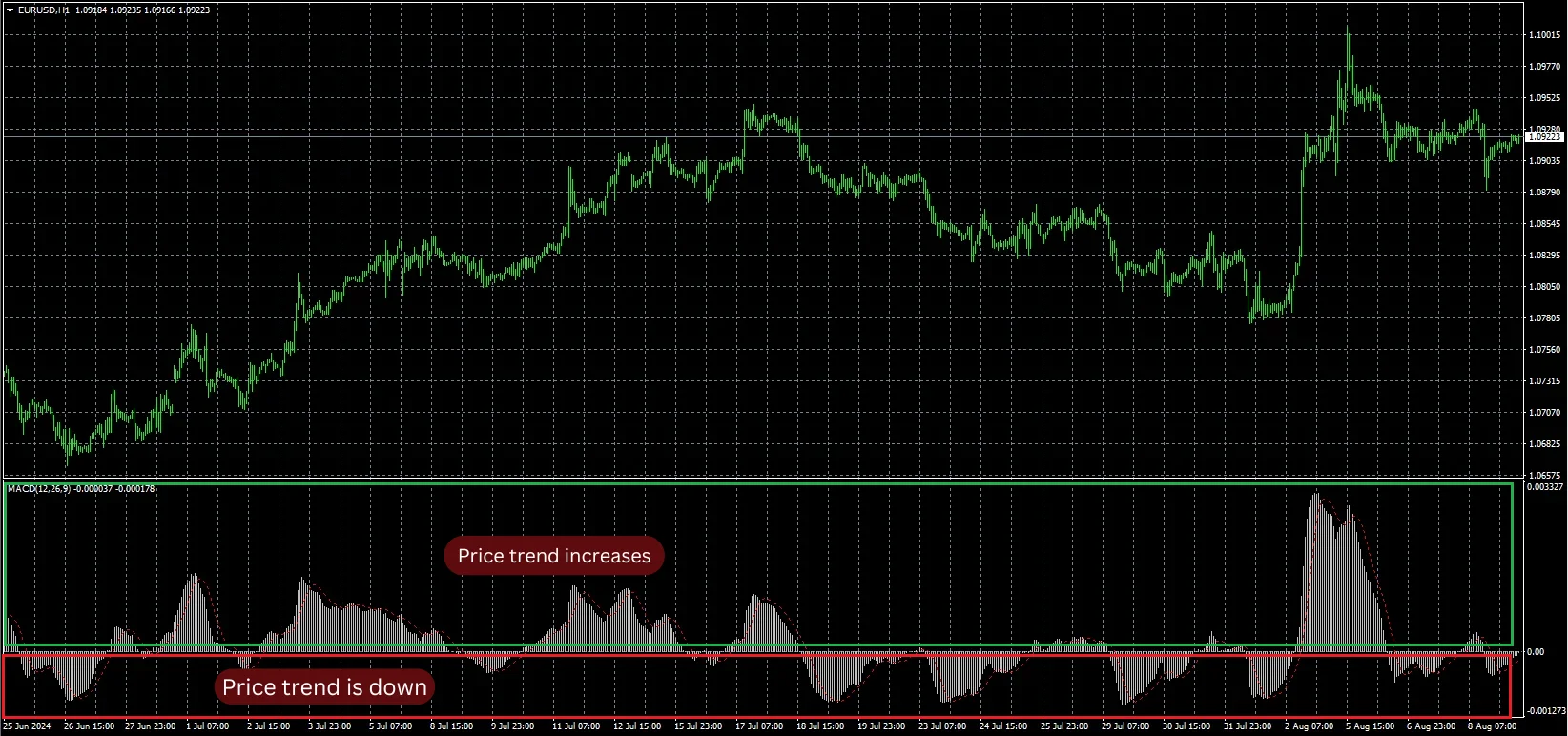Click the MACD value -0.000037
The height and width of the screenshot is (736, 1568).
tap(93, 489)
